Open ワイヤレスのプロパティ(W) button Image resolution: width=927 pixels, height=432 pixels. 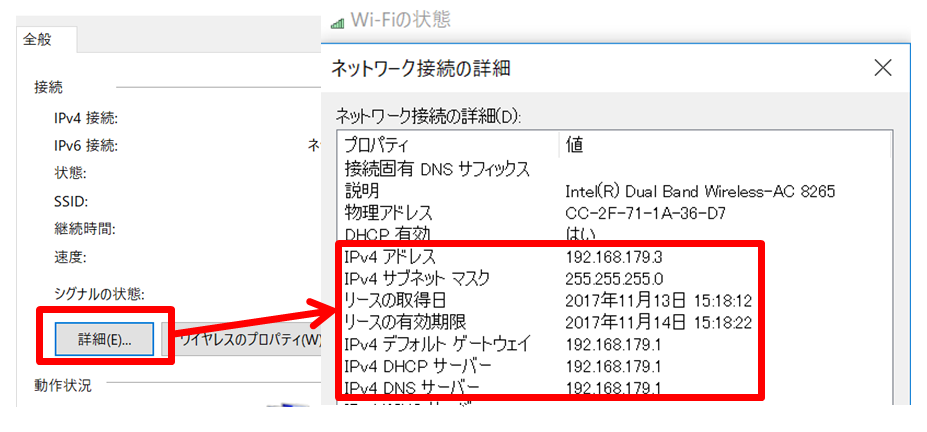pos(249,338)
